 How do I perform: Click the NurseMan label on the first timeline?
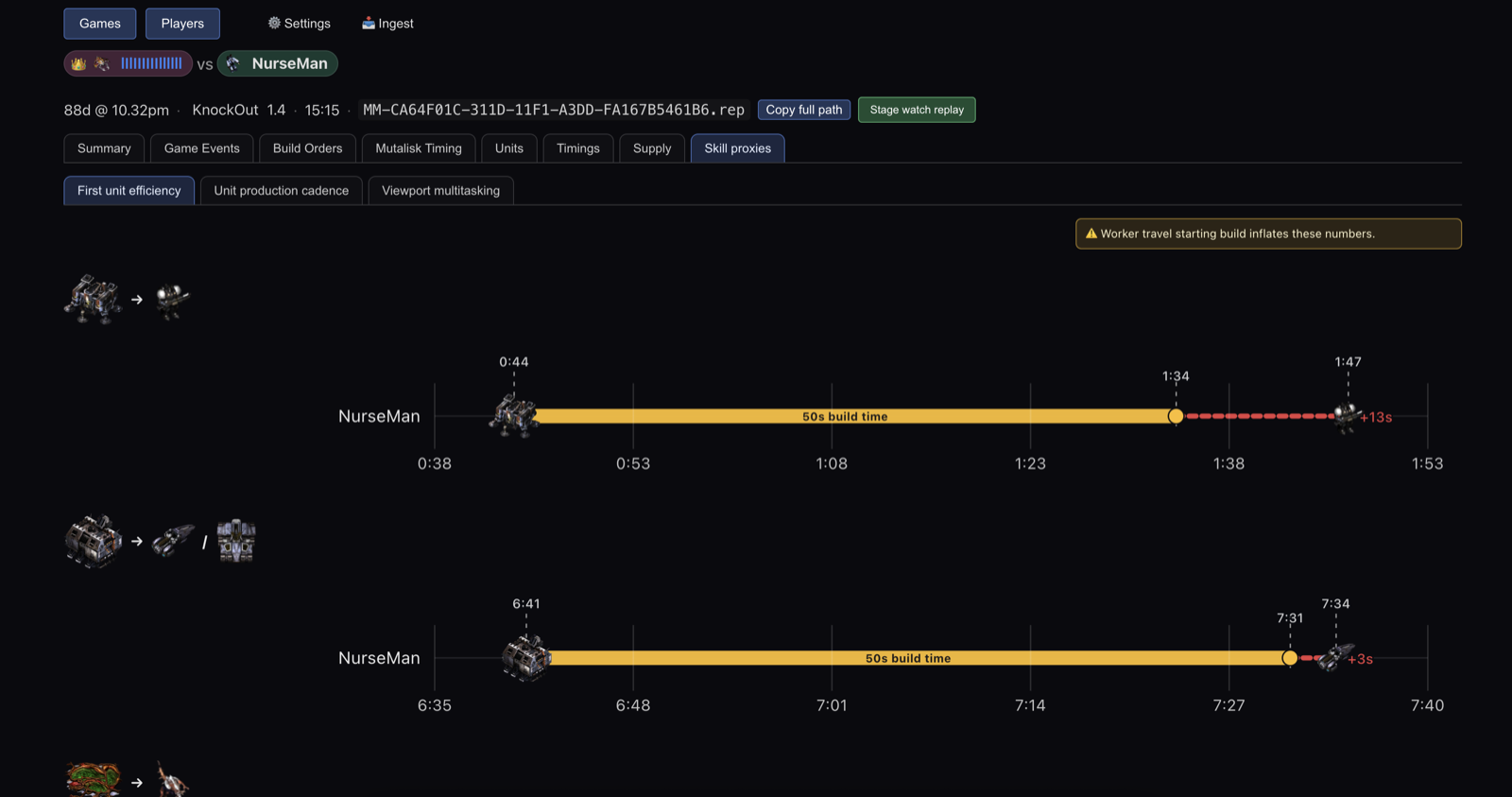click(x=379, y=416)
